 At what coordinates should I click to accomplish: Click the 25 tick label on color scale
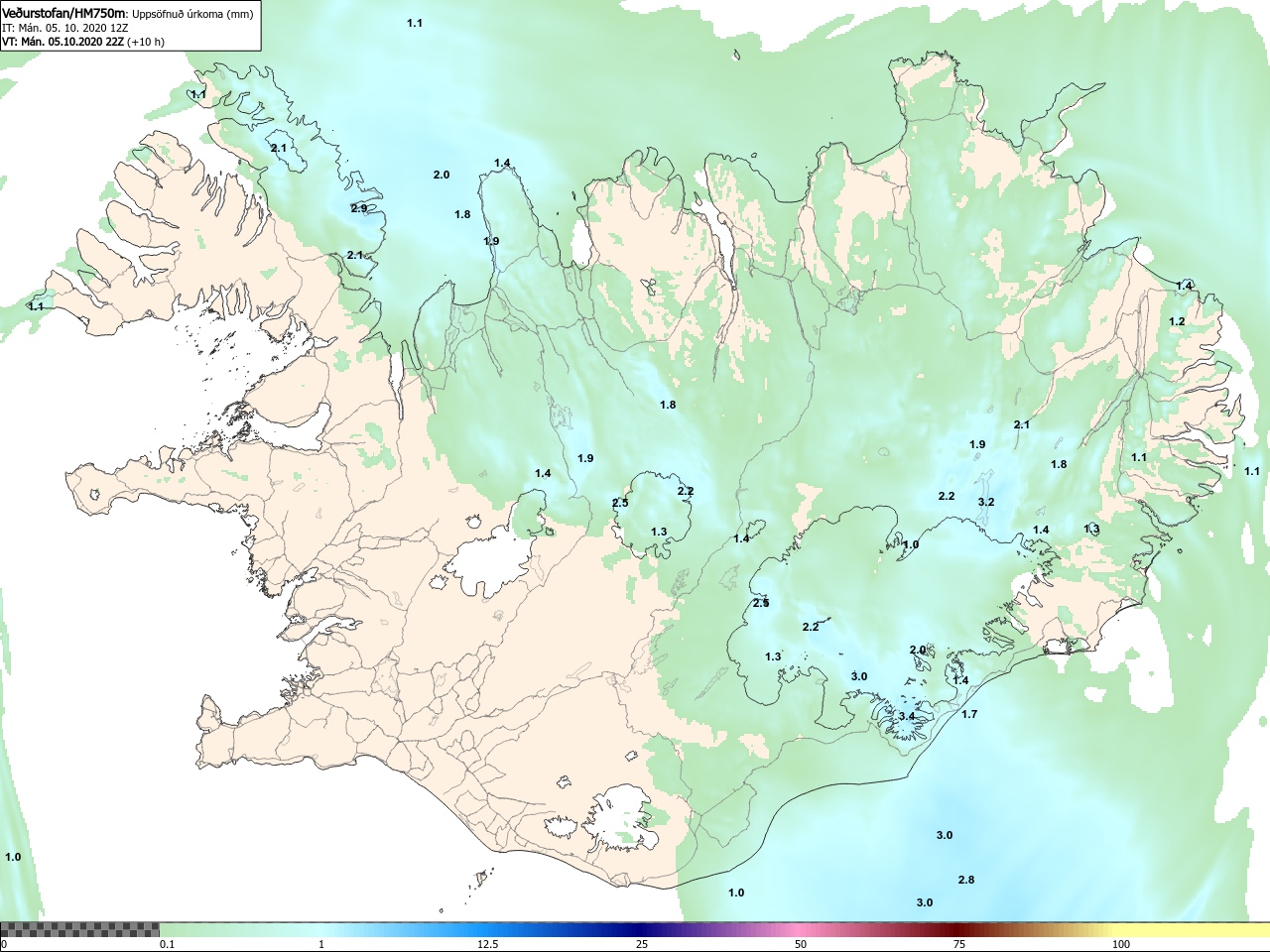(642, 944)
